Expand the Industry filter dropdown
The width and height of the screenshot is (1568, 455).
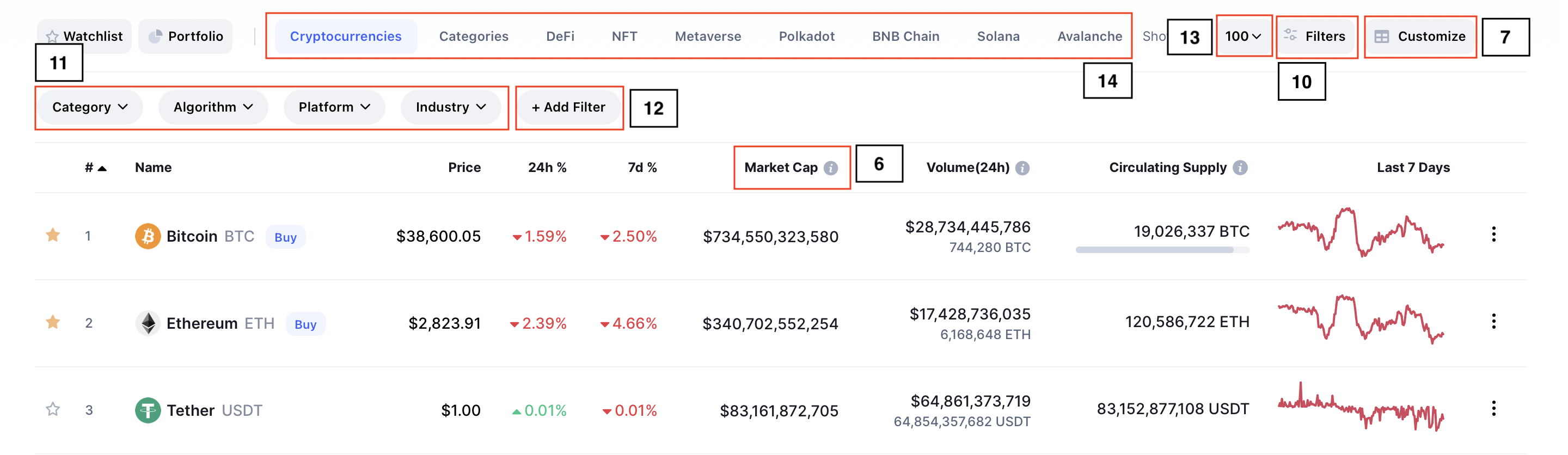451,107
